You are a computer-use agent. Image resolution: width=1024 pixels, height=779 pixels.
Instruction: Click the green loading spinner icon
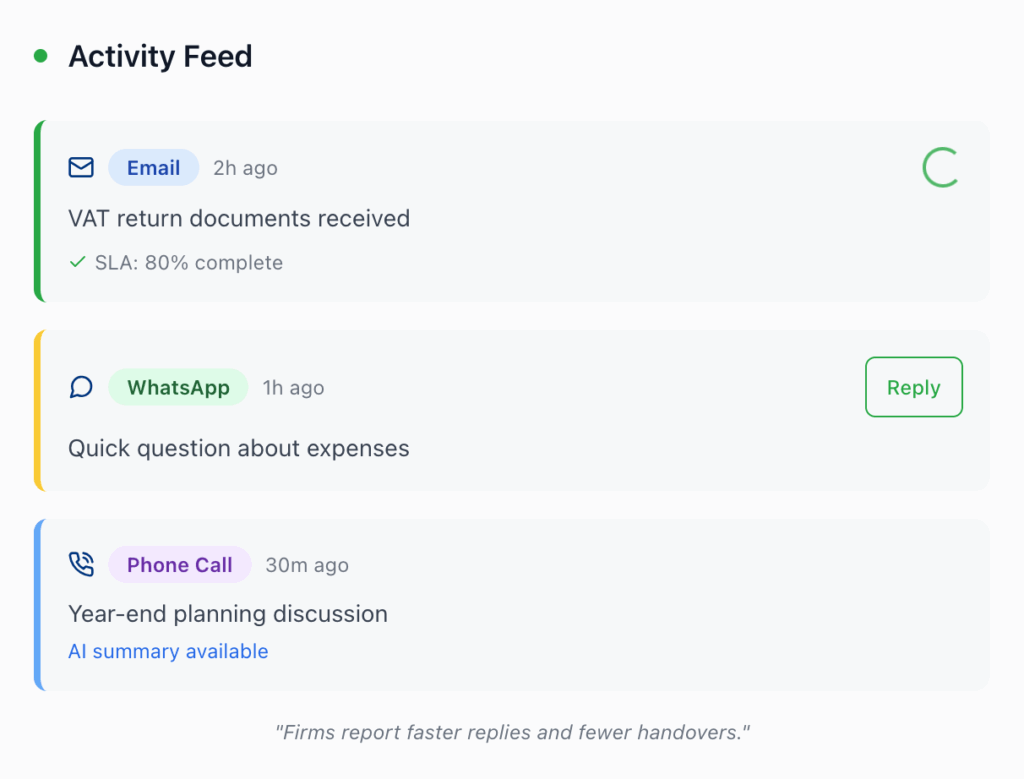point(940,168)
